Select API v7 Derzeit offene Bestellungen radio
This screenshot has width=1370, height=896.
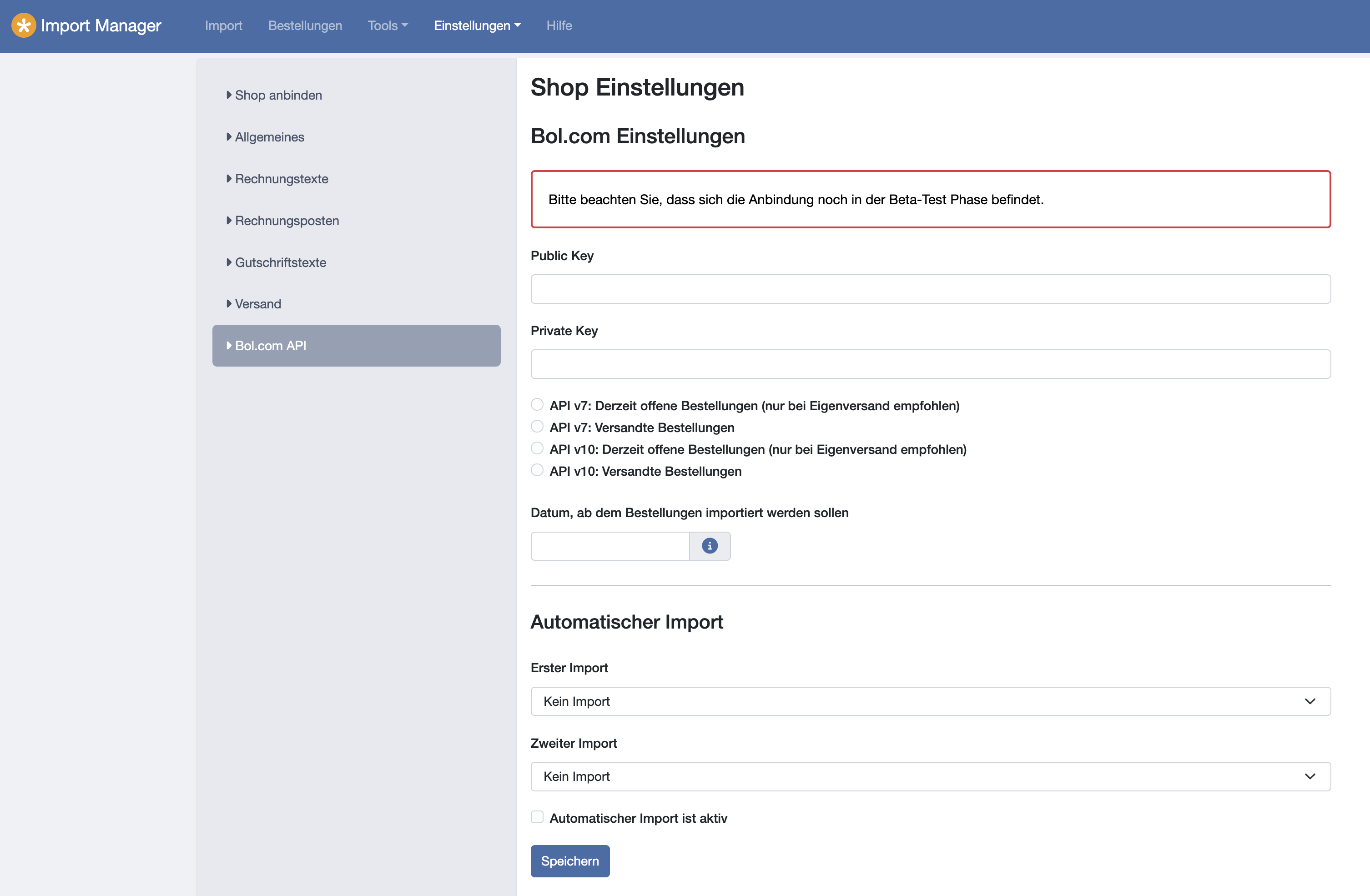[537, 404]
